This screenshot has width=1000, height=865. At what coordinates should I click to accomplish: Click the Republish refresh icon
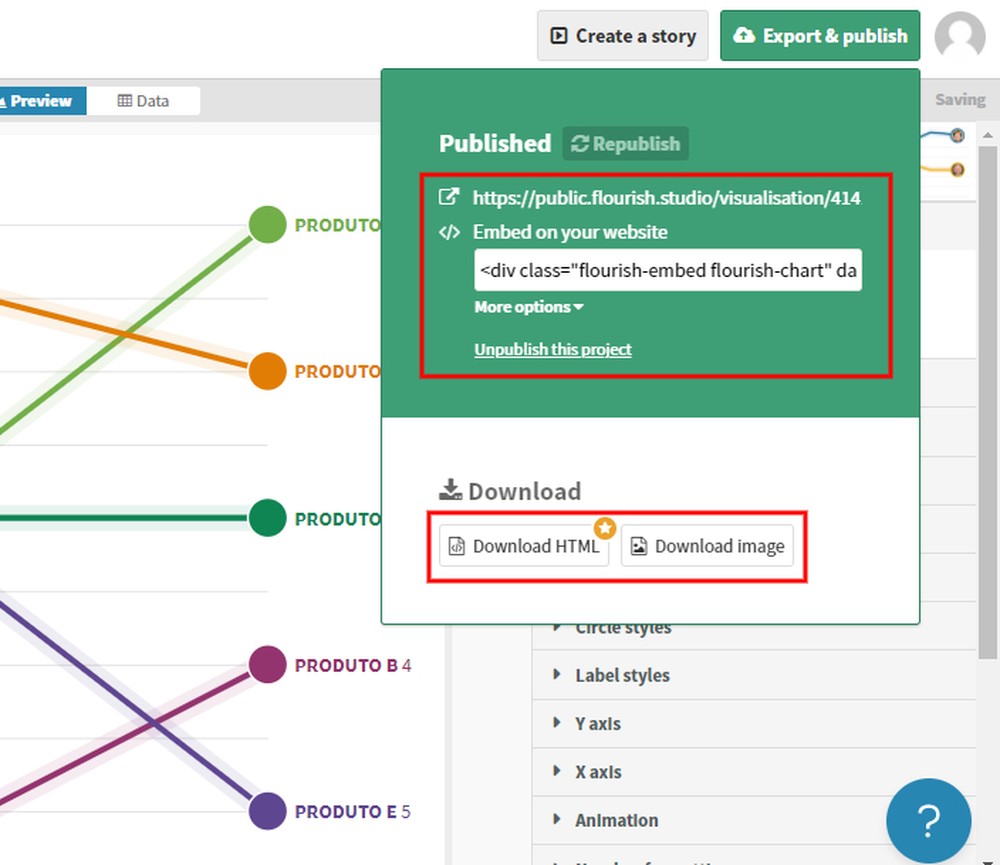pyautogui.click(x=580, y=143)
